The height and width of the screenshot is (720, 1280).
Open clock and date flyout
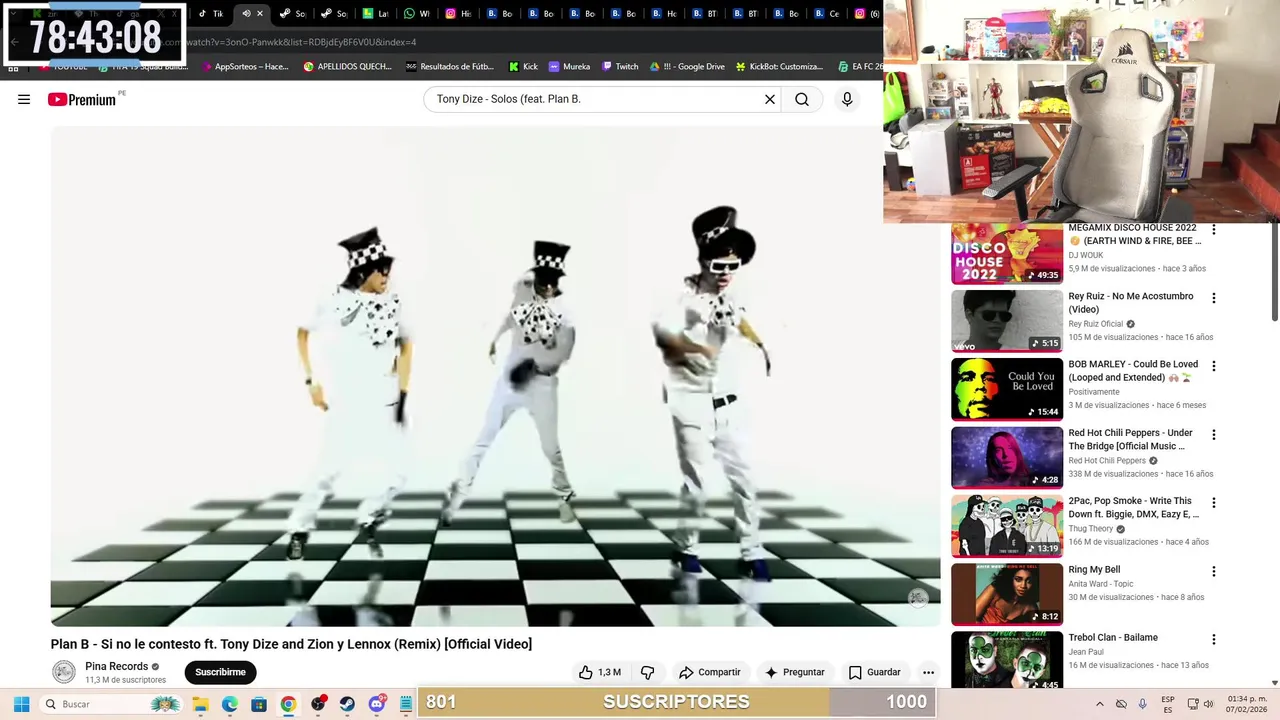1246,704
